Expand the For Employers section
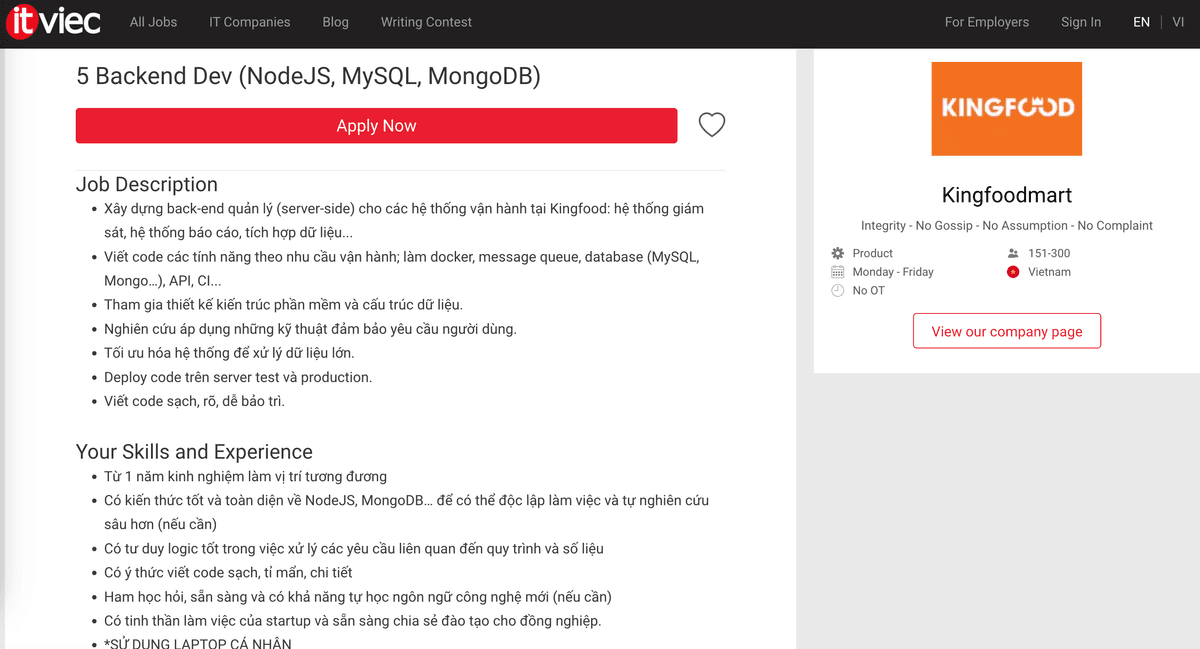 [x=987, y=21]
